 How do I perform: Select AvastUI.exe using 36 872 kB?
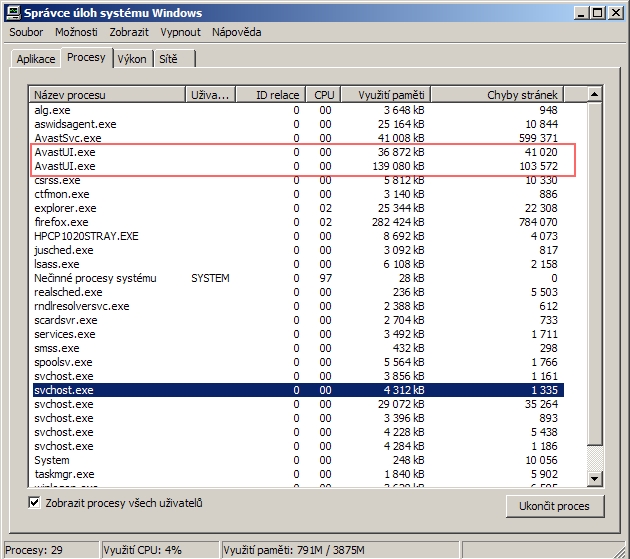(298, 152)
